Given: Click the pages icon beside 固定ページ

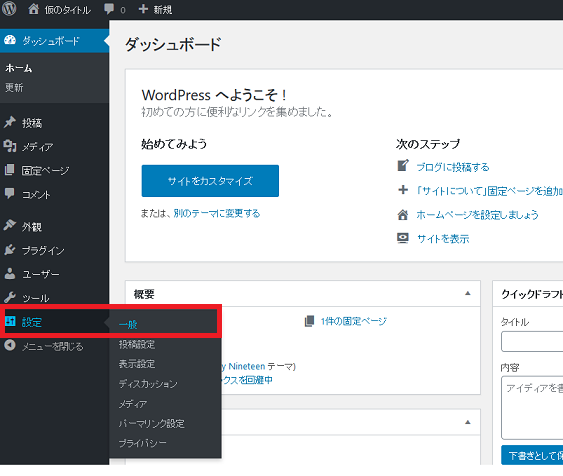Looking at the screenshot, I should 10,170.
